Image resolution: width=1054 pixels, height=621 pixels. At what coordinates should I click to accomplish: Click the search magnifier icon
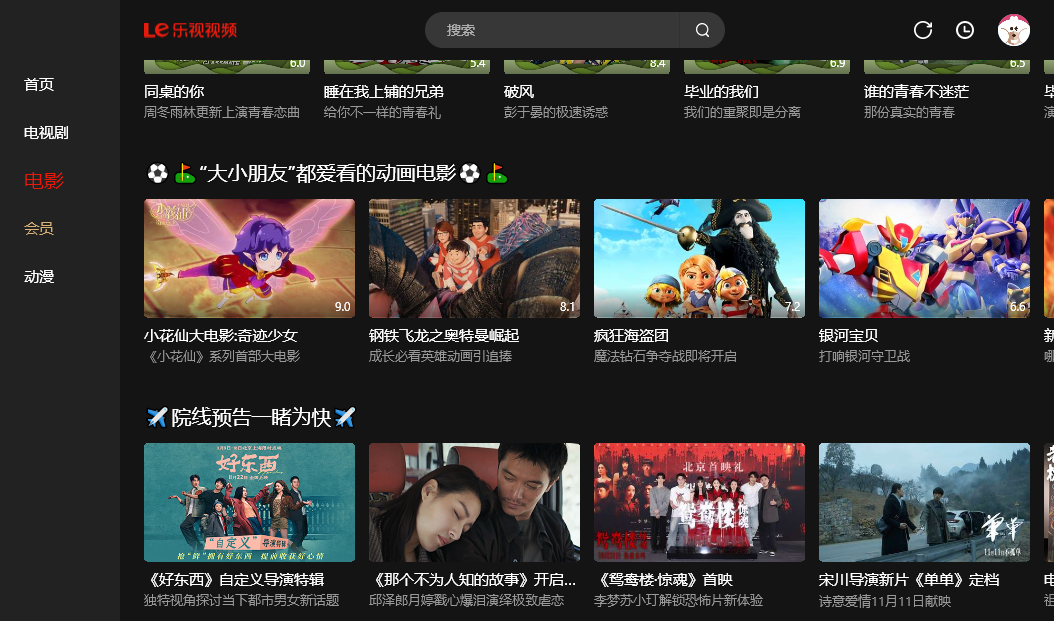tap(702, 30)
